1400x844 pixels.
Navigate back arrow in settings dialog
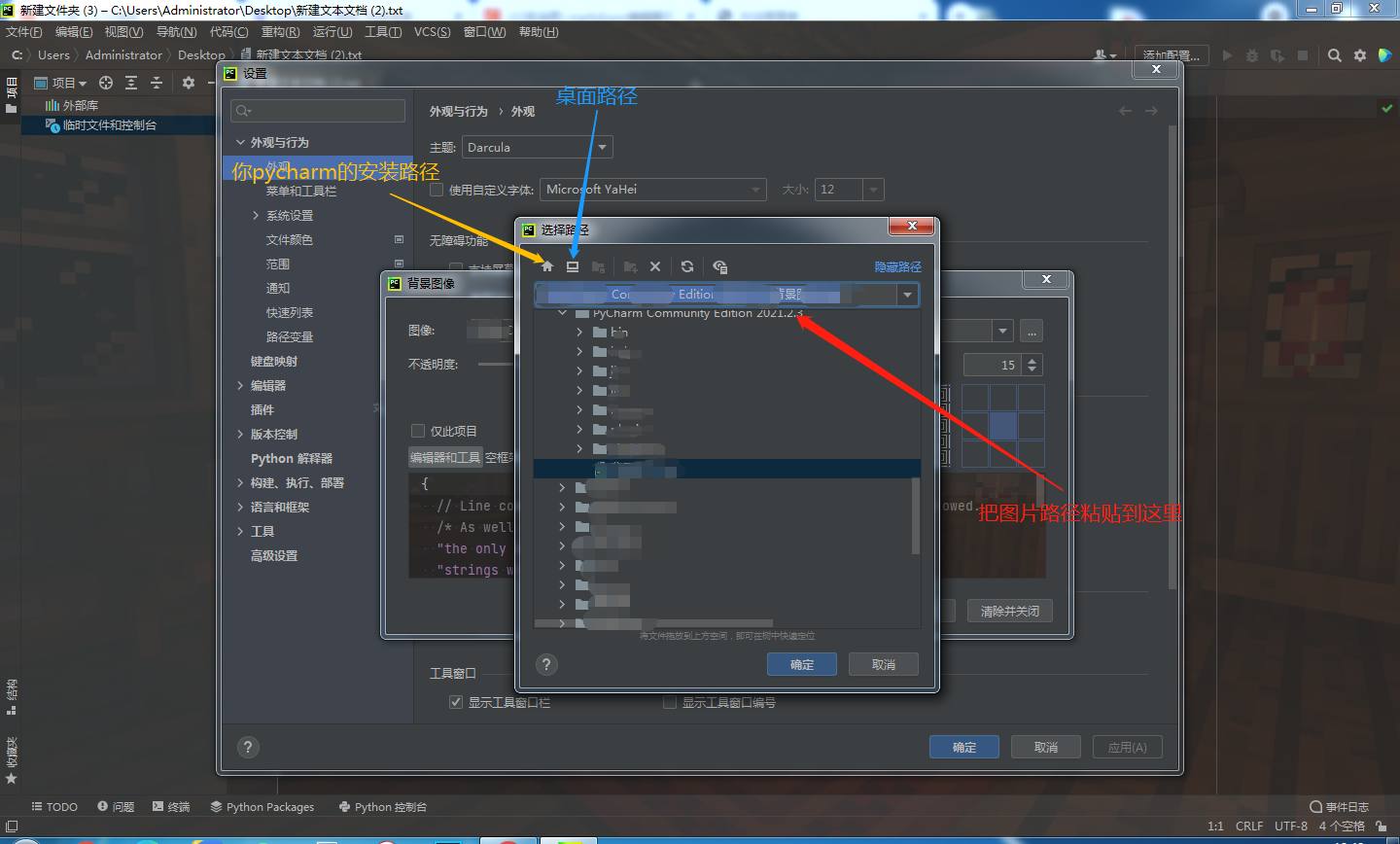coord(1125,111)
